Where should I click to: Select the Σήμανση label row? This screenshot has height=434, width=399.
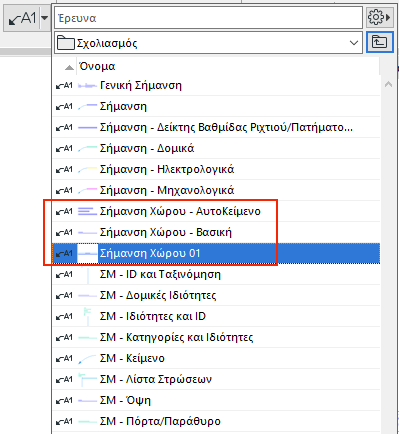coord(216,106)
